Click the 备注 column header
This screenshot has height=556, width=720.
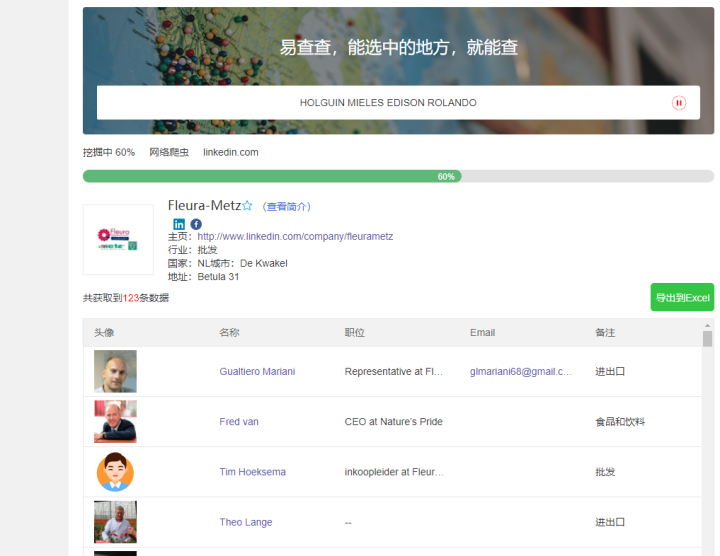[605, 332]
